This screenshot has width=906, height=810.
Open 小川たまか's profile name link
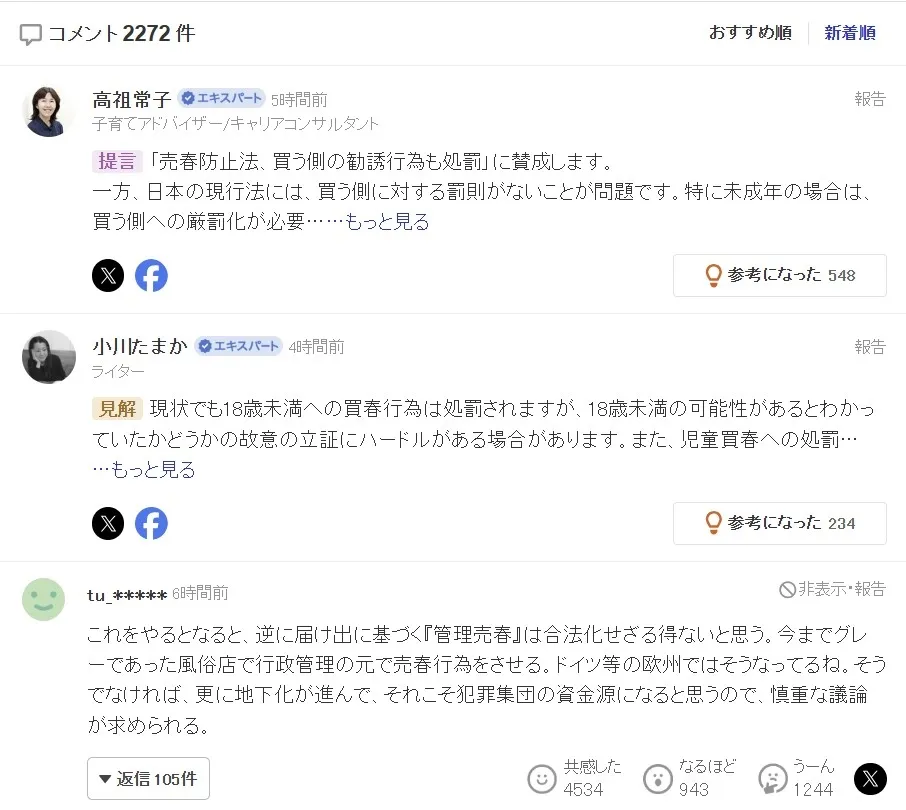(140, 346)
